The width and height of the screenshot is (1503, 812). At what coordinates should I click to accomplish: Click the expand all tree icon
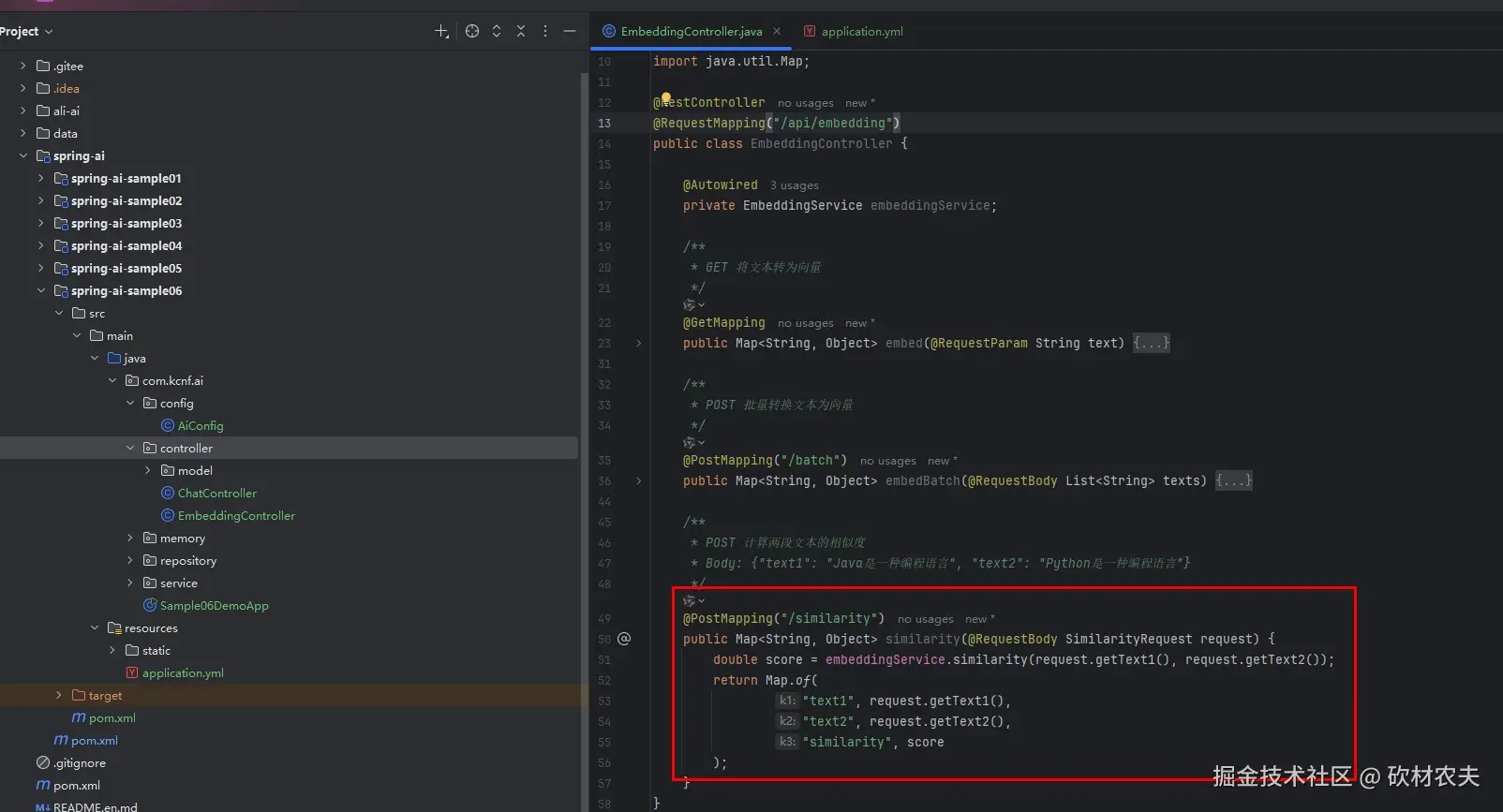pyautogui.click(x=497, y=32)
